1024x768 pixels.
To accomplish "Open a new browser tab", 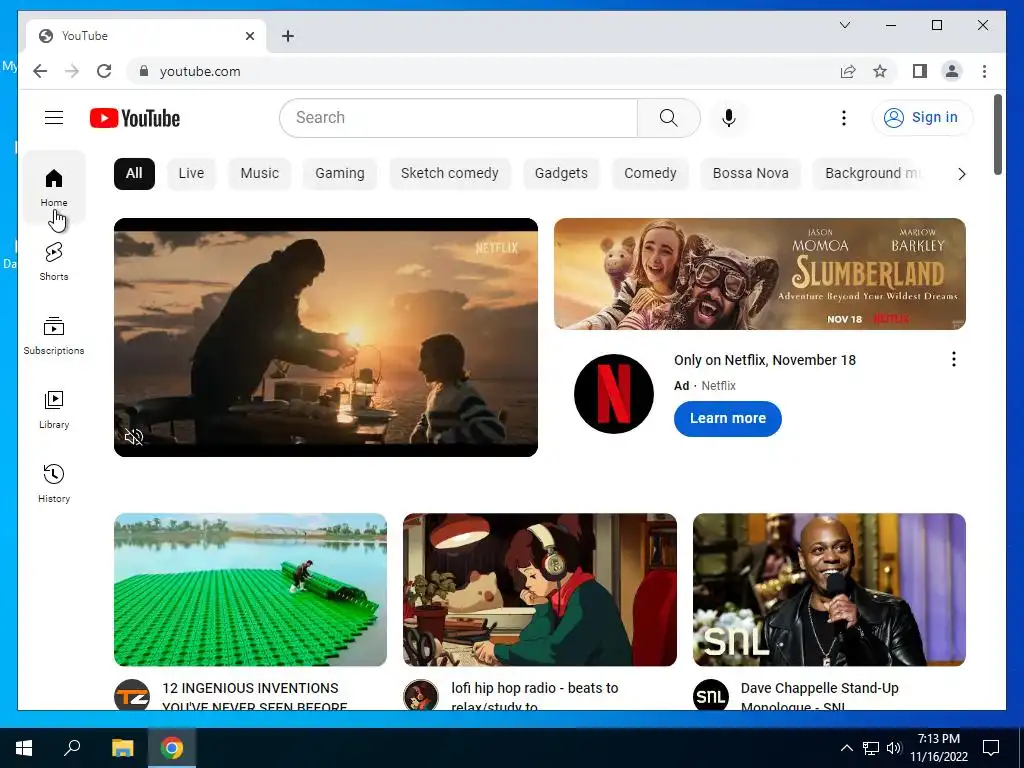I will (x=288, y=36).
